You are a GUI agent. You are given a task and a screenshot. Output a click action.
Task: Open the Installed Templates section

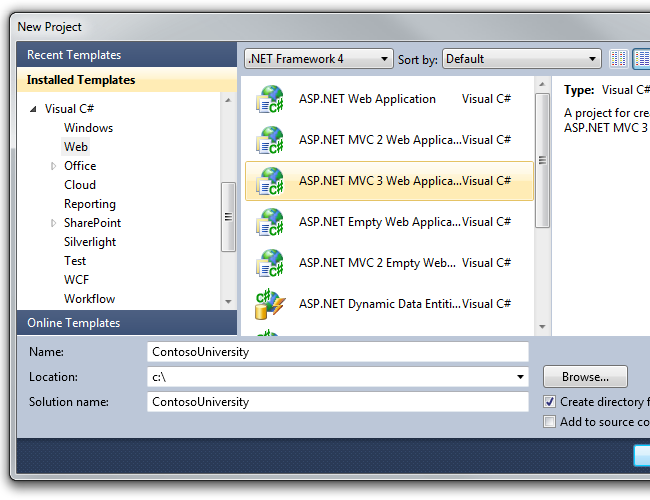[x=127, y=80]
